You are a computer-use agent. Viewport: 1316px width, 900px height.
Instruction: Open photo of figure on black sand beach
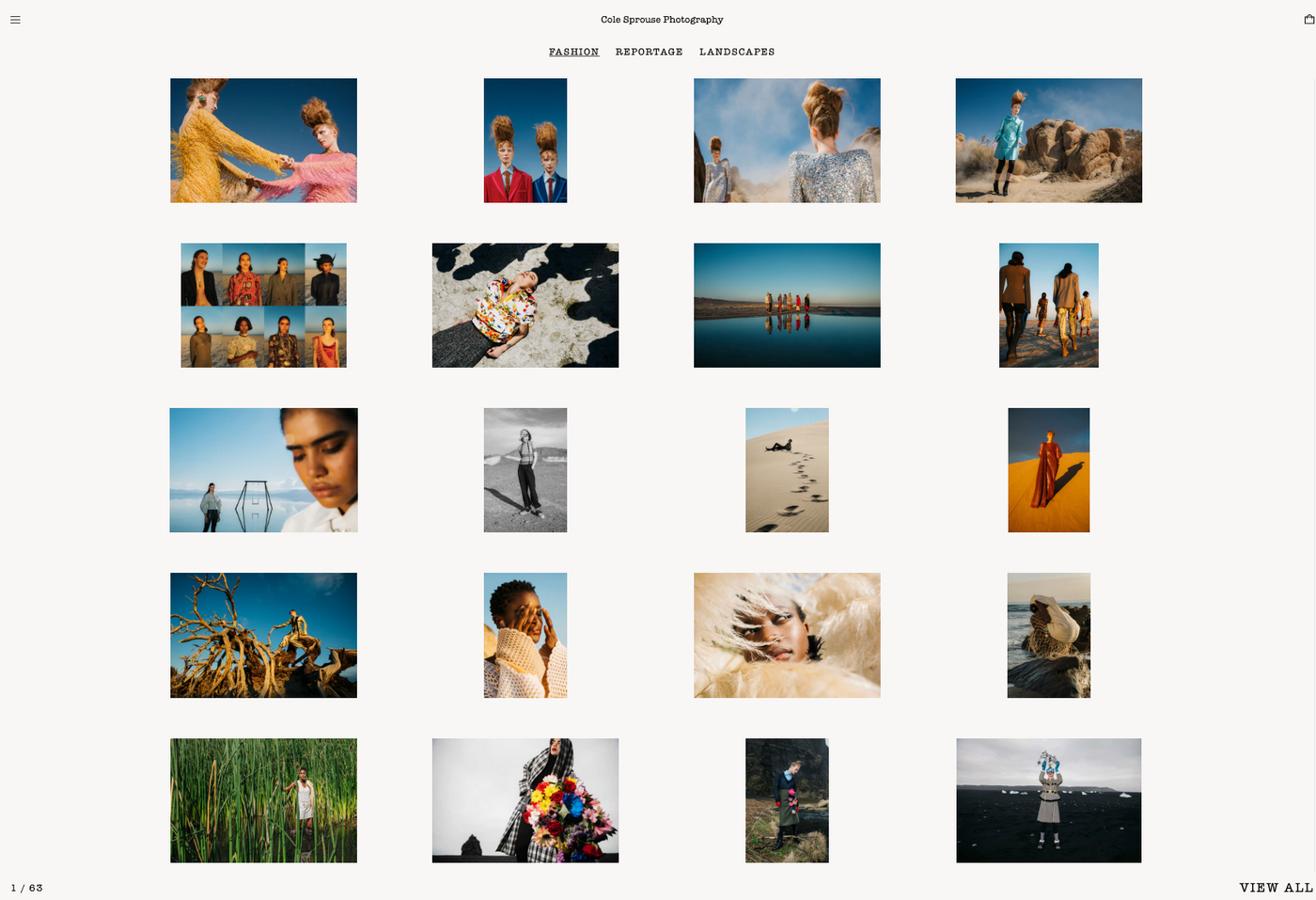click(x=1049, y=800)
